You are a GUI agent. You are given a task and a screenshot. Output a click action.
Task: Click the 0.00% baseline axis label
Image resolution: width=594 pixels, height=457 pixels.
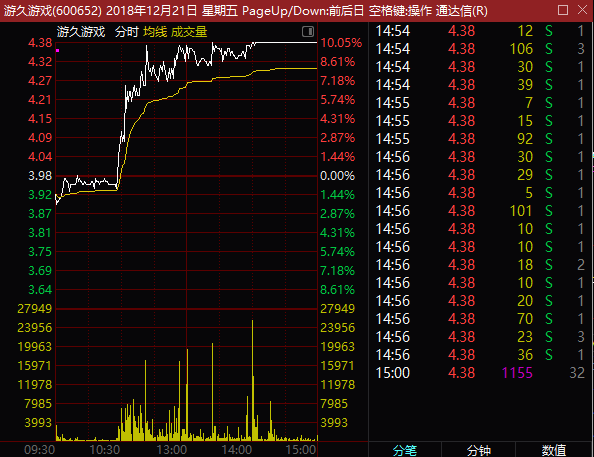(x=337, y=176)
